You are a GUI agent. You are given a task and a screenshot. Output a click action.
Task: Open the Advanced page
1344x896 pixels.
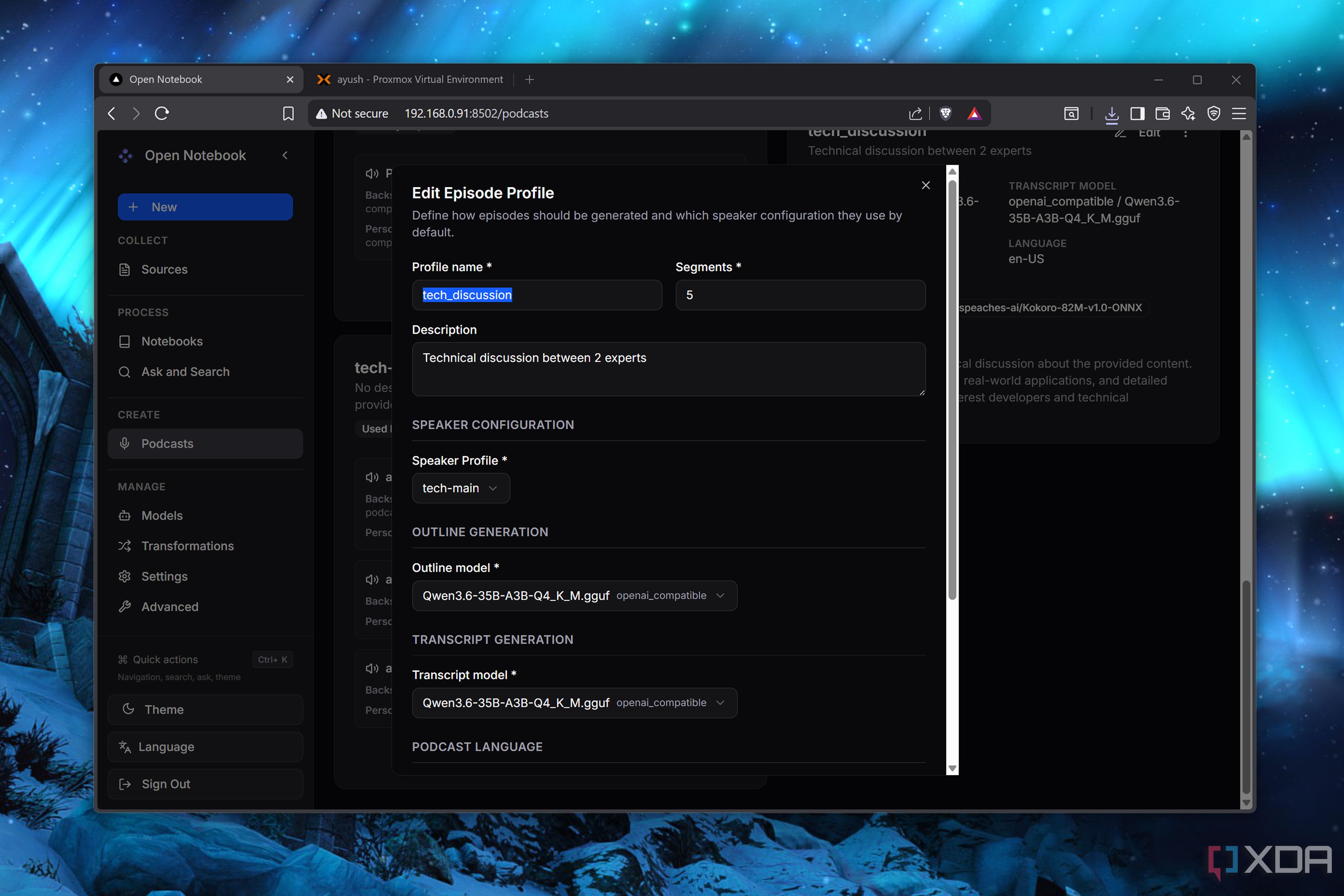205,606
